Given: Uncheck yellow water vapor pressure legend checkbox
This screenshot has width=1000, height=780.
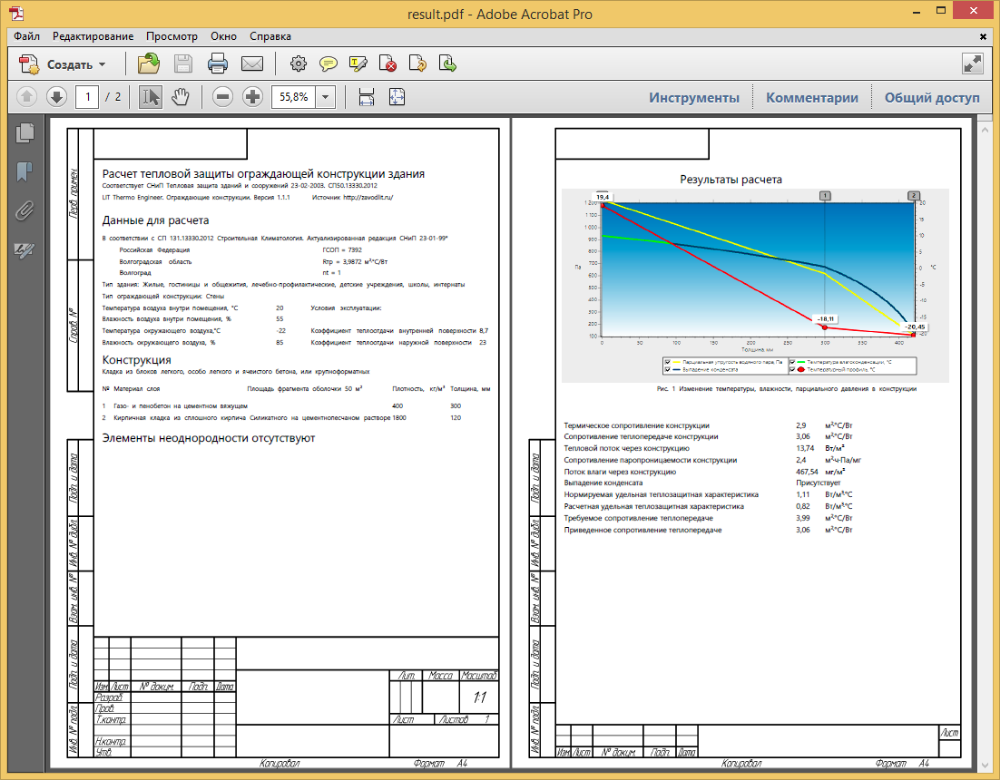Looking at the screenshot, I should 669,362.
